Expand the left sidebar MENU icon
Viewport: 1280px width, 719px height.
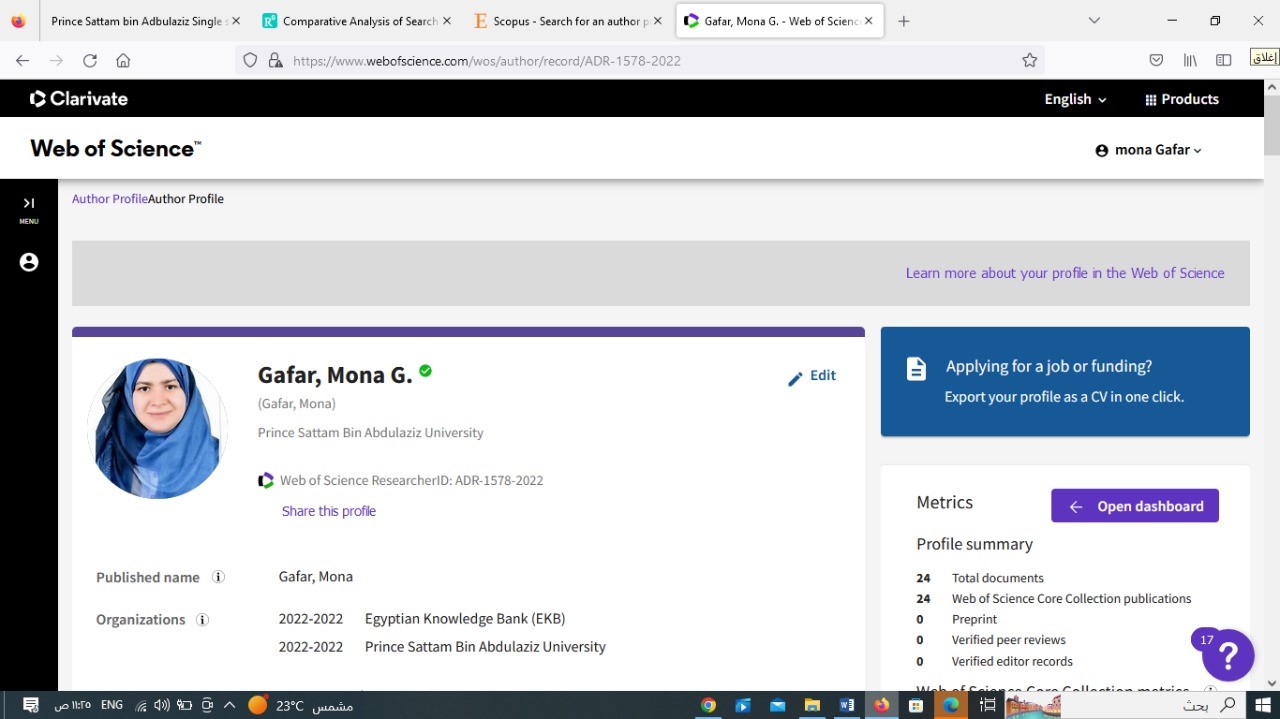[29, 204]
